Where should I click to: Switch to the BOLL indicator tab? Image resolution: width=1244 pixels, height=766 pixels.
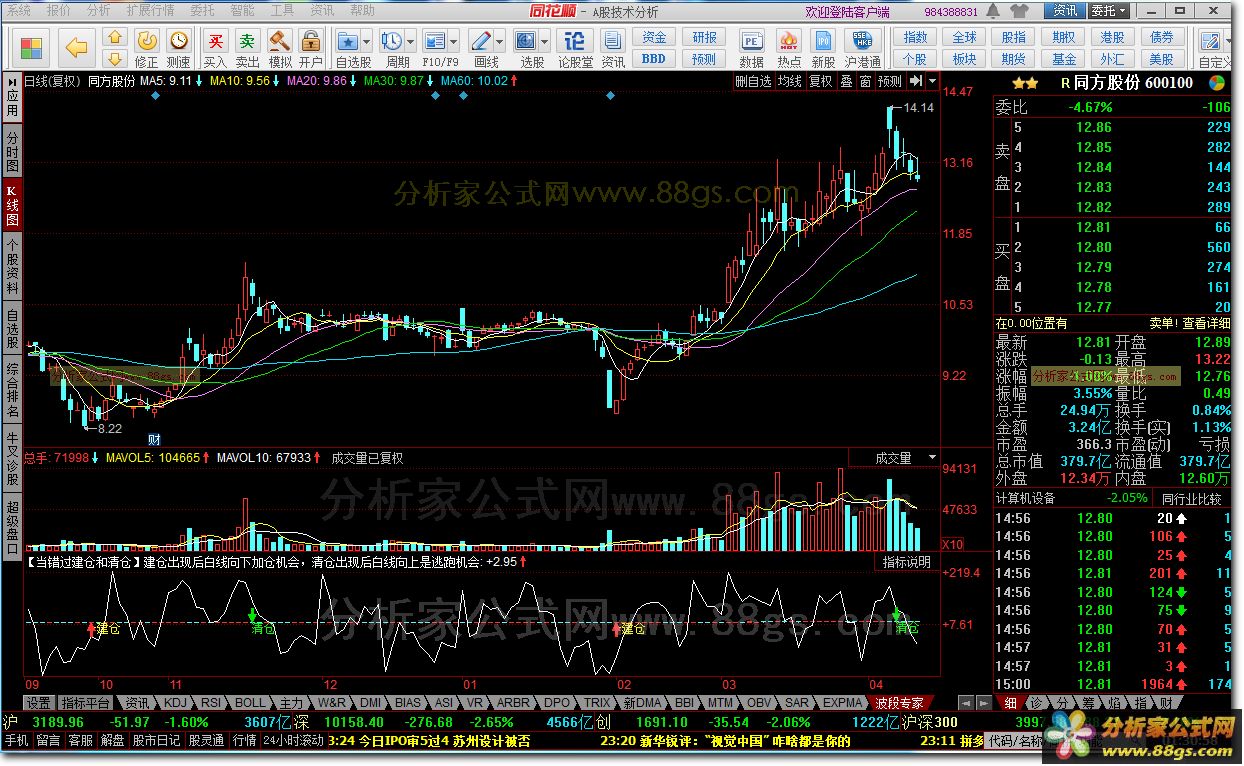[251, 703]
